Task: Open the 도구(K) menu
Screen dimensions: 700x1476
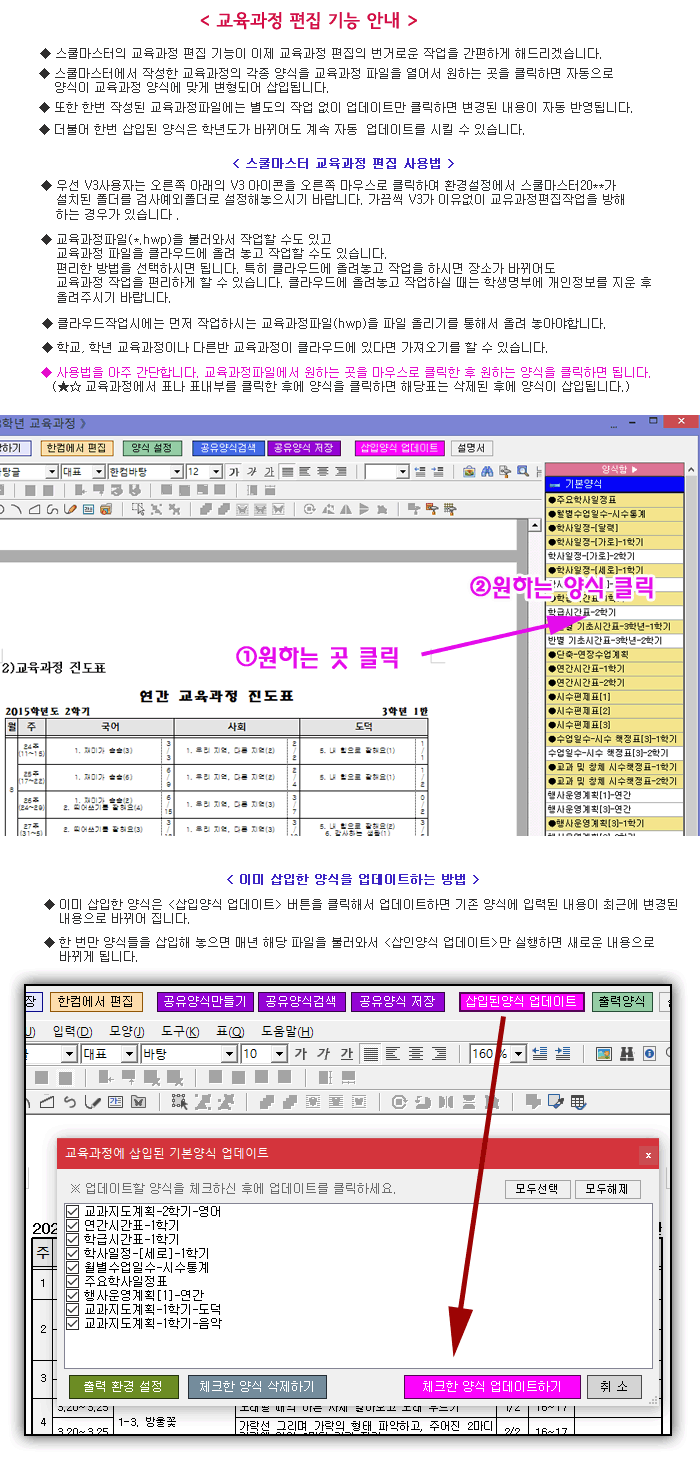Action: [x=180, y=1031]
